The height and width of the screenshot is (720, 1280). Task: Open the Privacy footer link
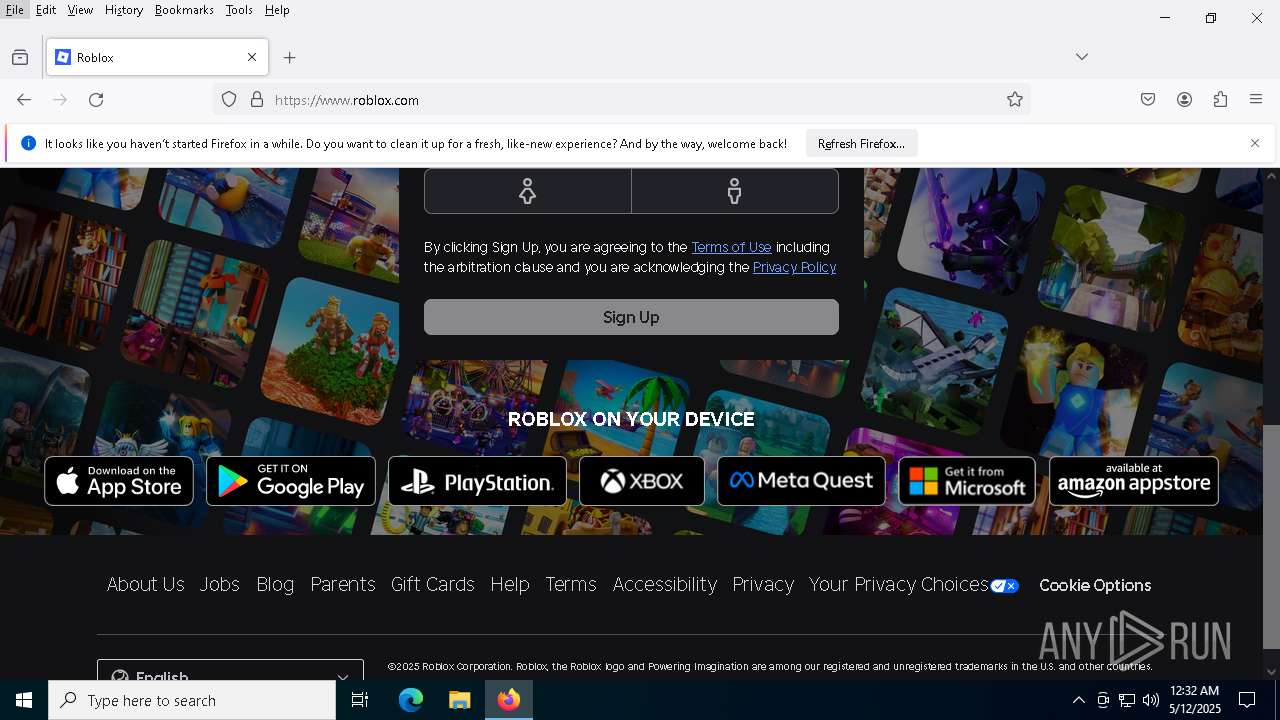click(763, 585)
